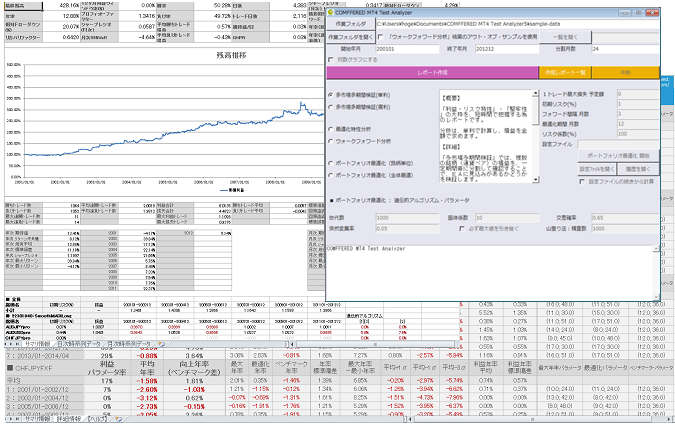
Task: Open the working folder with 作業フォルダを開く
Action: point(351,37)
